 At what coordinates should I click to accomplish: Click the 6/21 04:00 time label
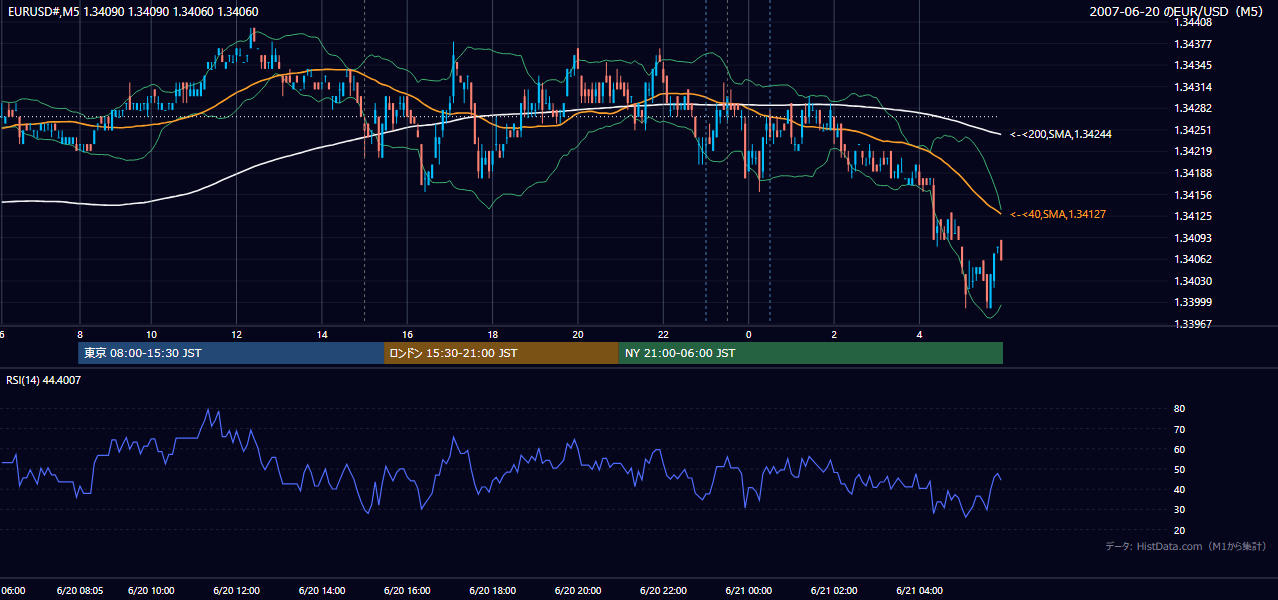[x=919, y=591]
